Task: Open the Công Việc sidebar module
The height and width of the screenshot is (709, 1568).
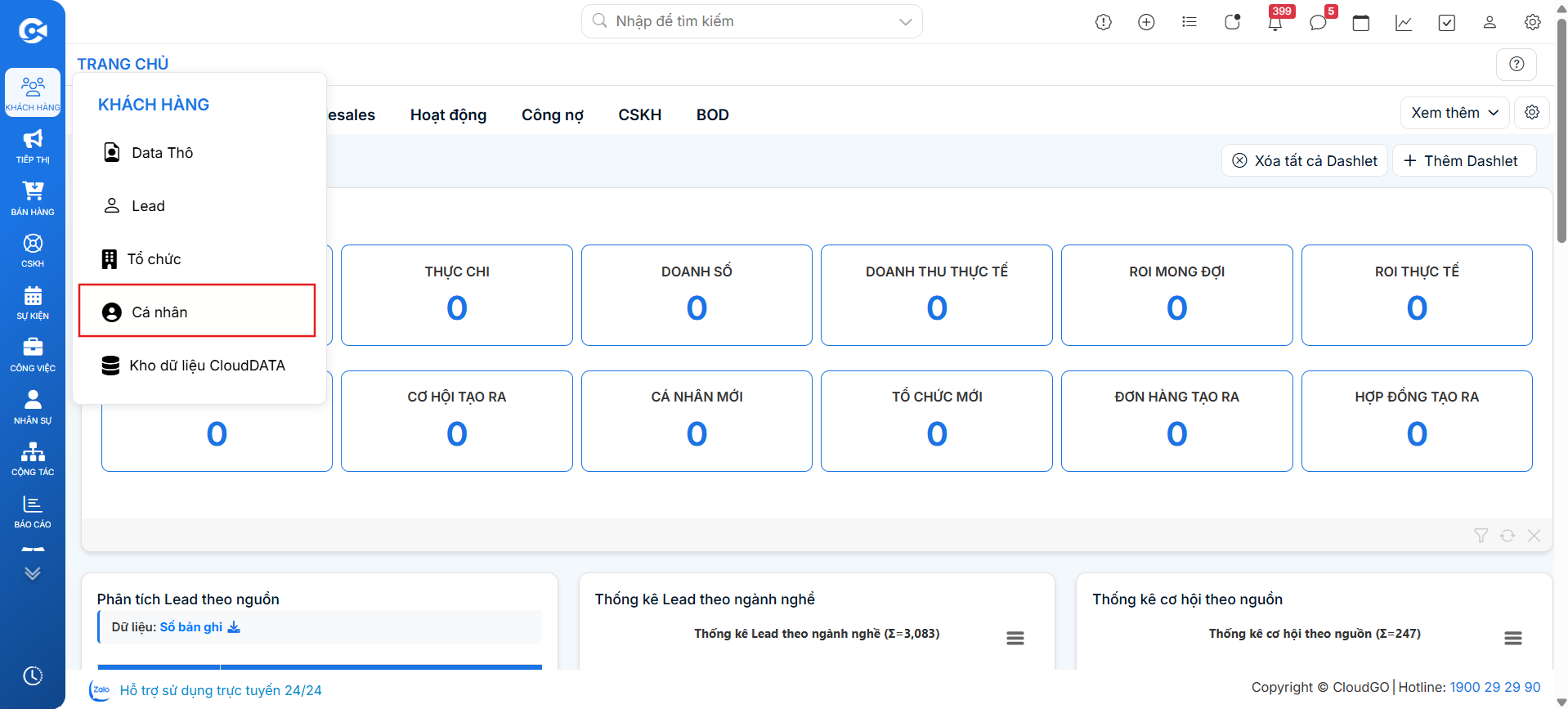Action: coord(33,355)
